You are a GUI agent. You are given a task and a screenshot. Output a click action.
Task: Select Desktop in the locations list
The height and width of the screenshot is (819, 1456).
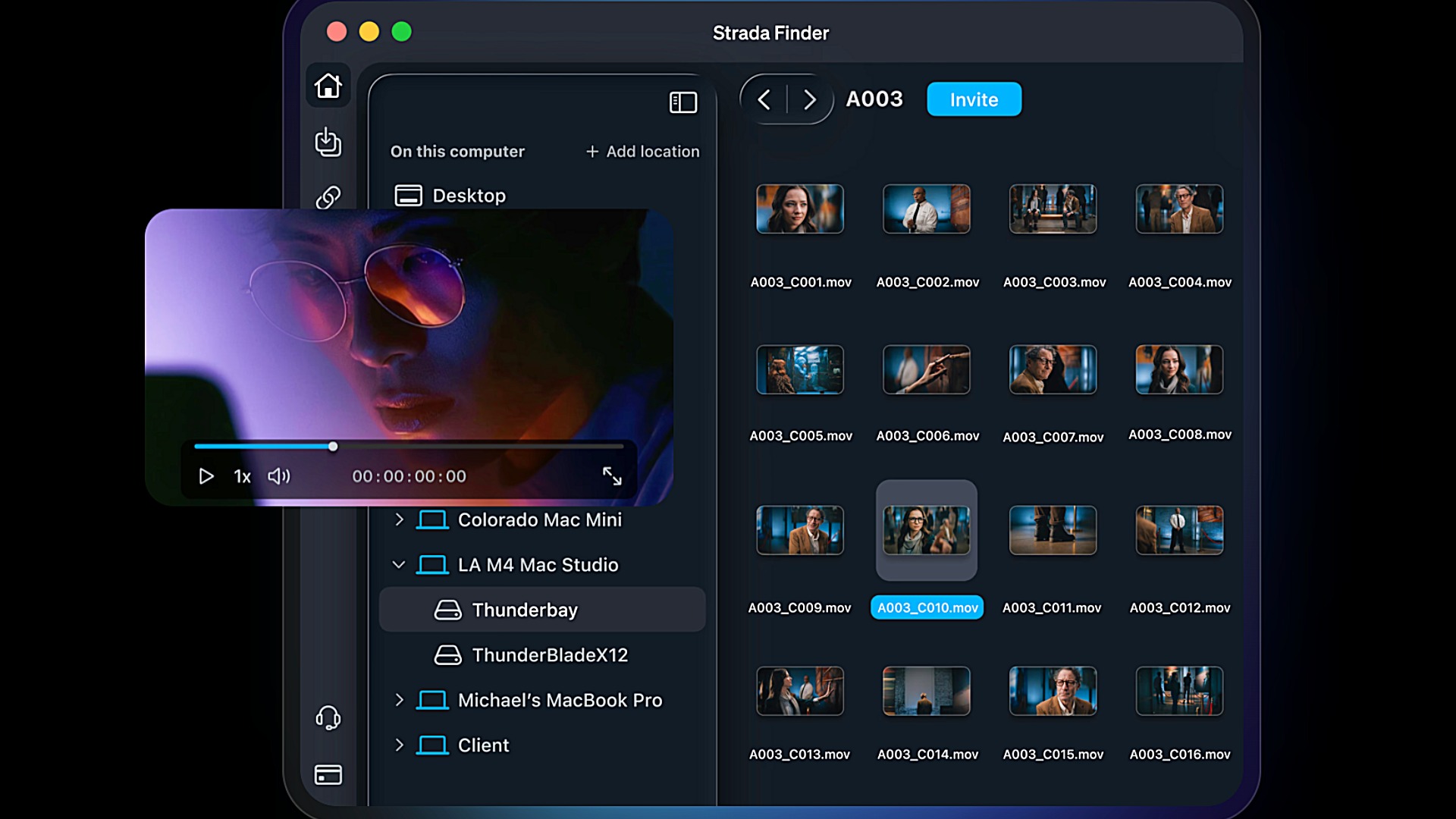[x=450, y=196]
